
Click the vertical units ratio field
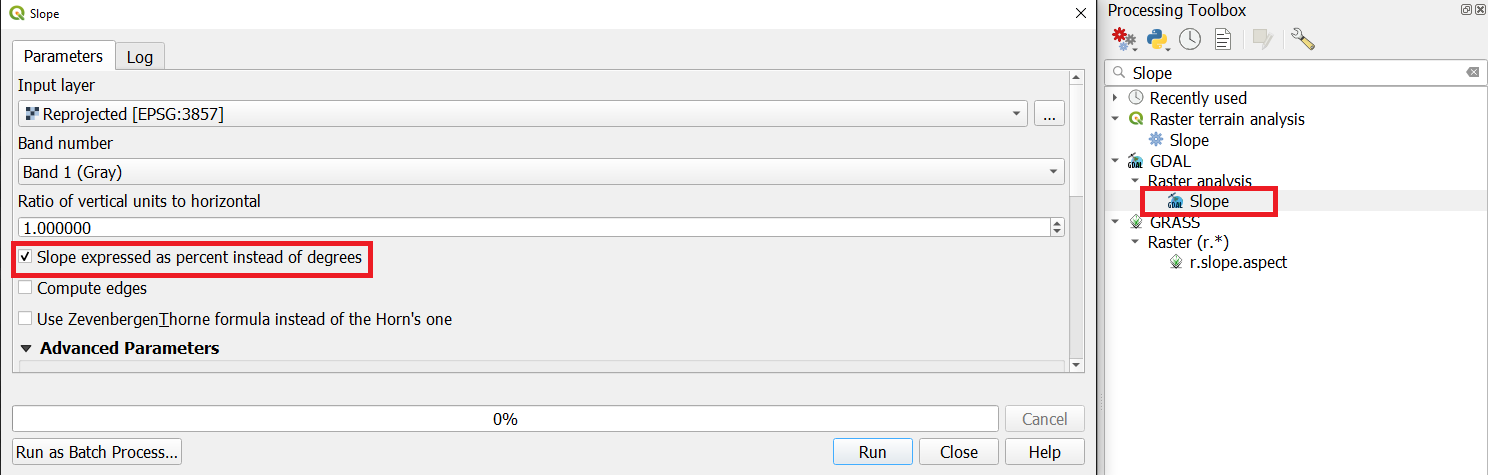pyautogui.click(x=533, y=228)
